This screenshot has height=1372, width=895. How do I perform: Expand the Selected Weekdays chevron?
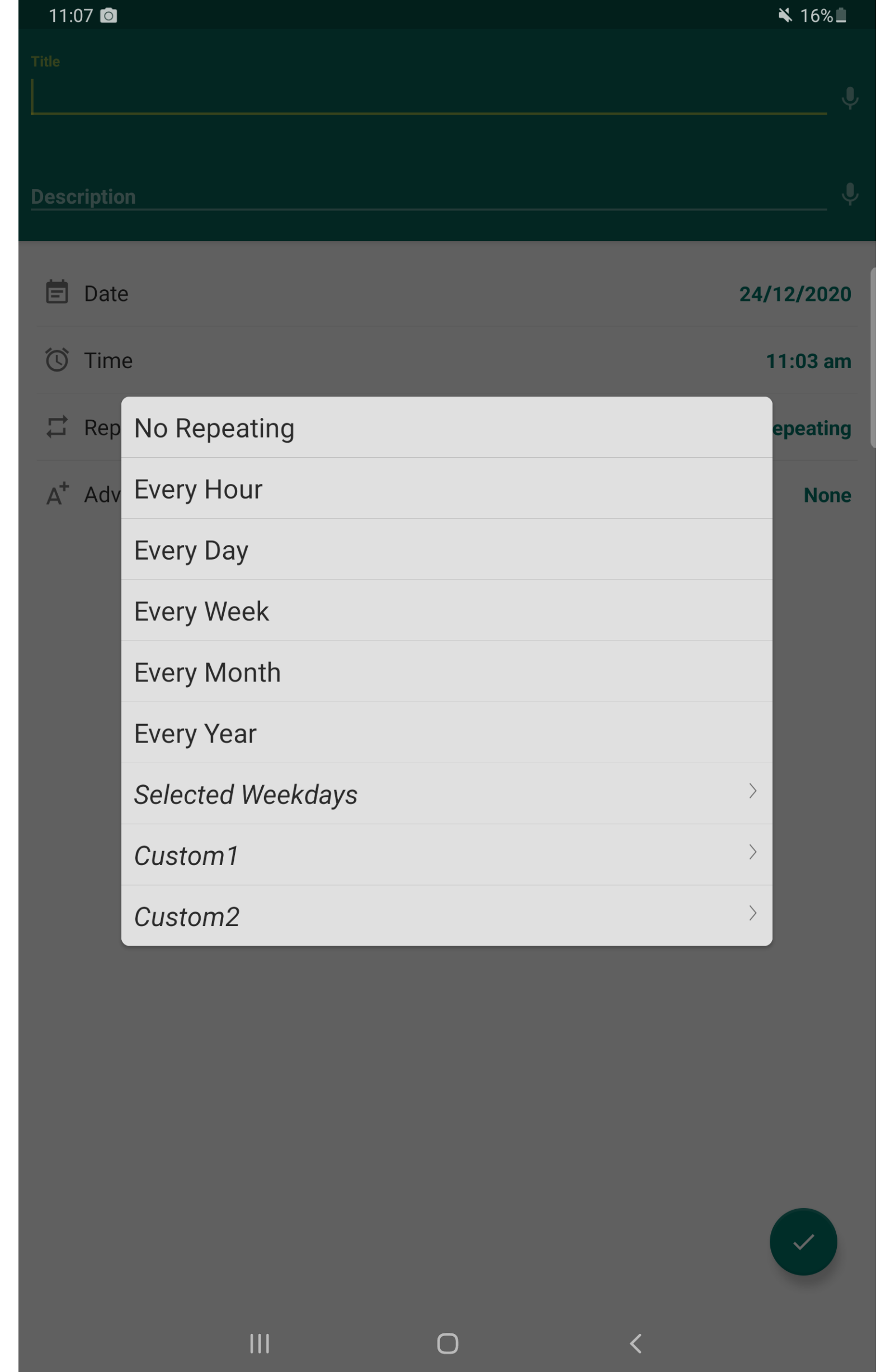point(752,791)
